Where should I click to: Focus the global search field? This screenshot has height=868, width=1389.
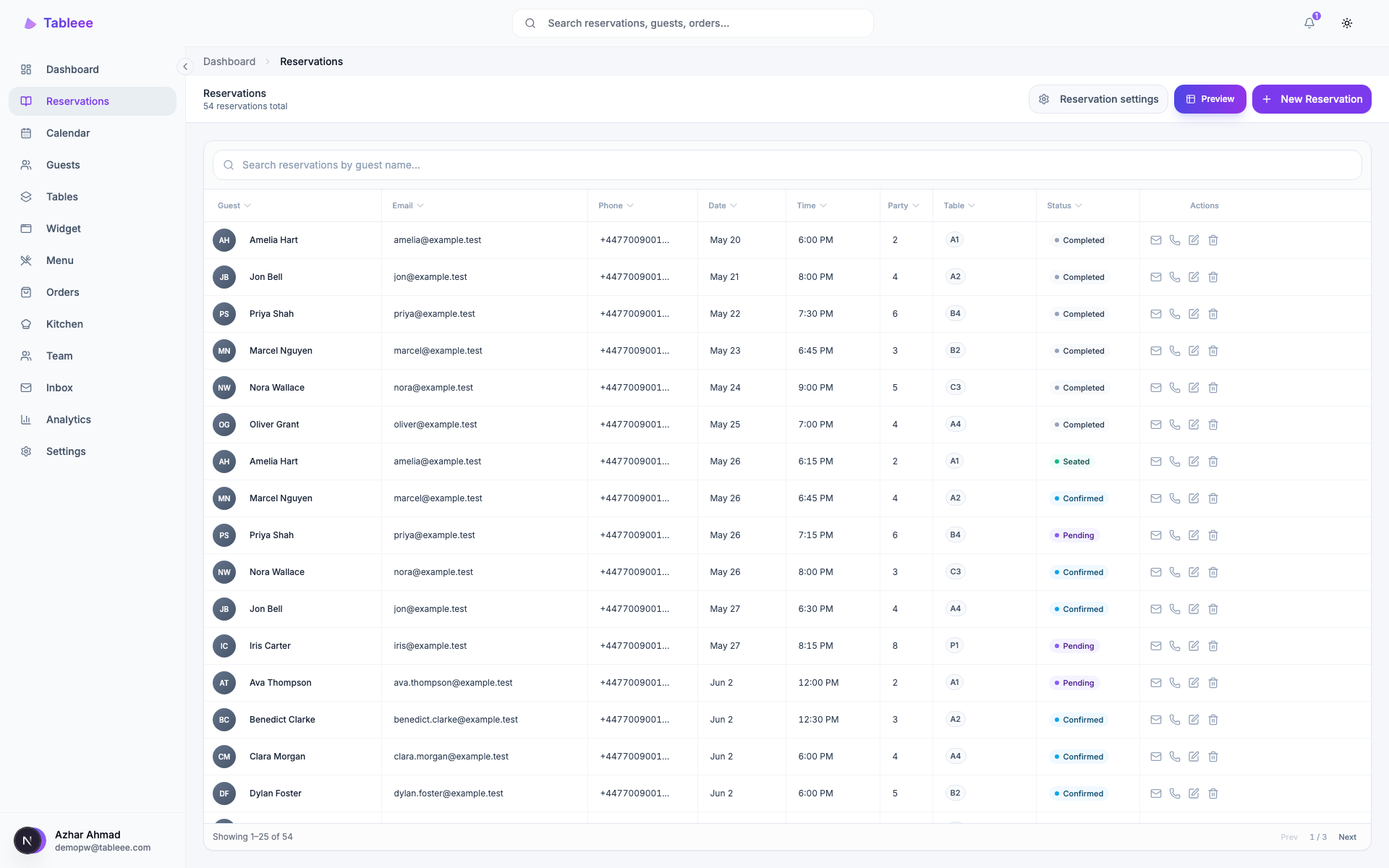693,23
